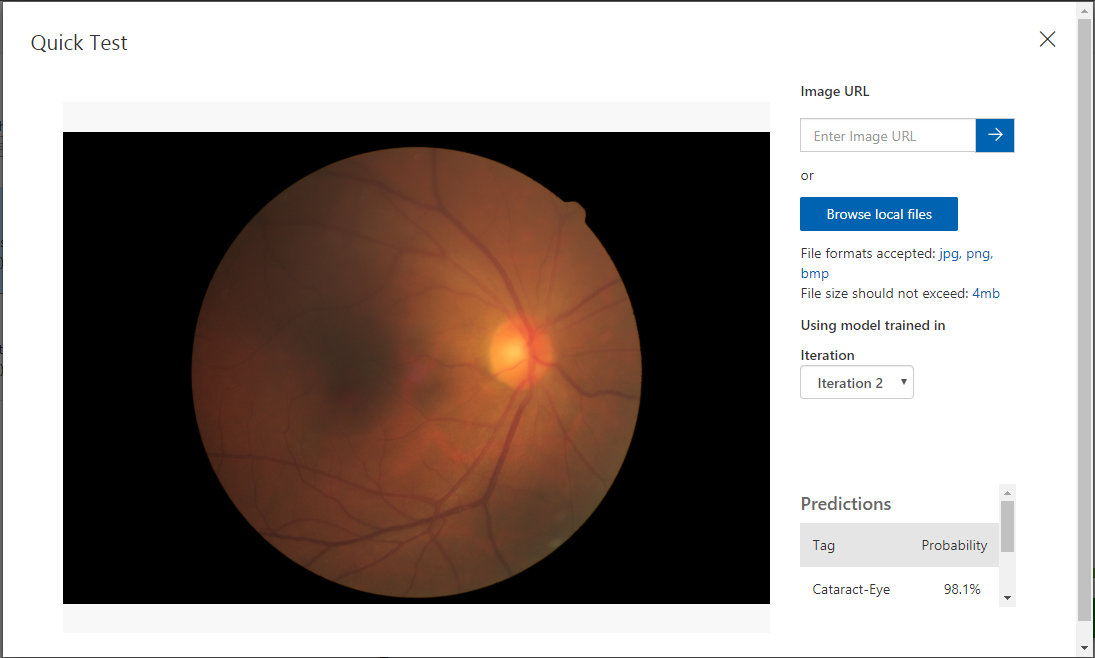The height and width of the screenshot is (658, 1095).
Task: Open the Iteration 2 dropdown
Action: pyautogui.click(x=857, y=383)
